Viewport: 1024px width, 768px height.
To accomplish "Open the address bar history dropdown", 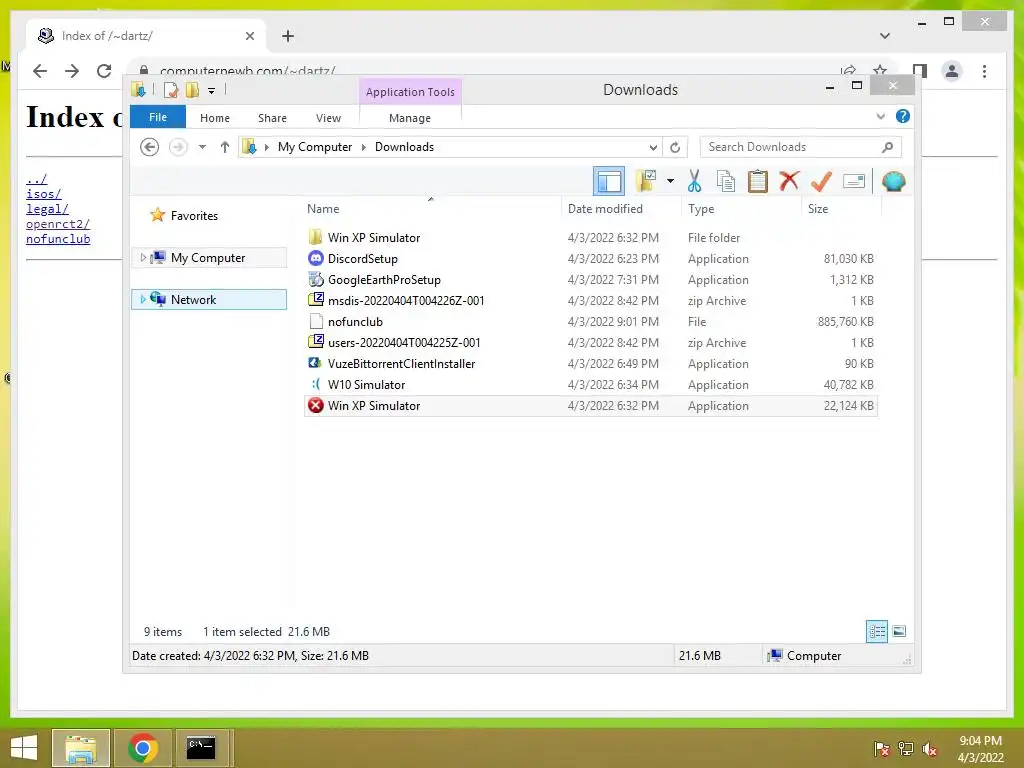I will [652, 147].
